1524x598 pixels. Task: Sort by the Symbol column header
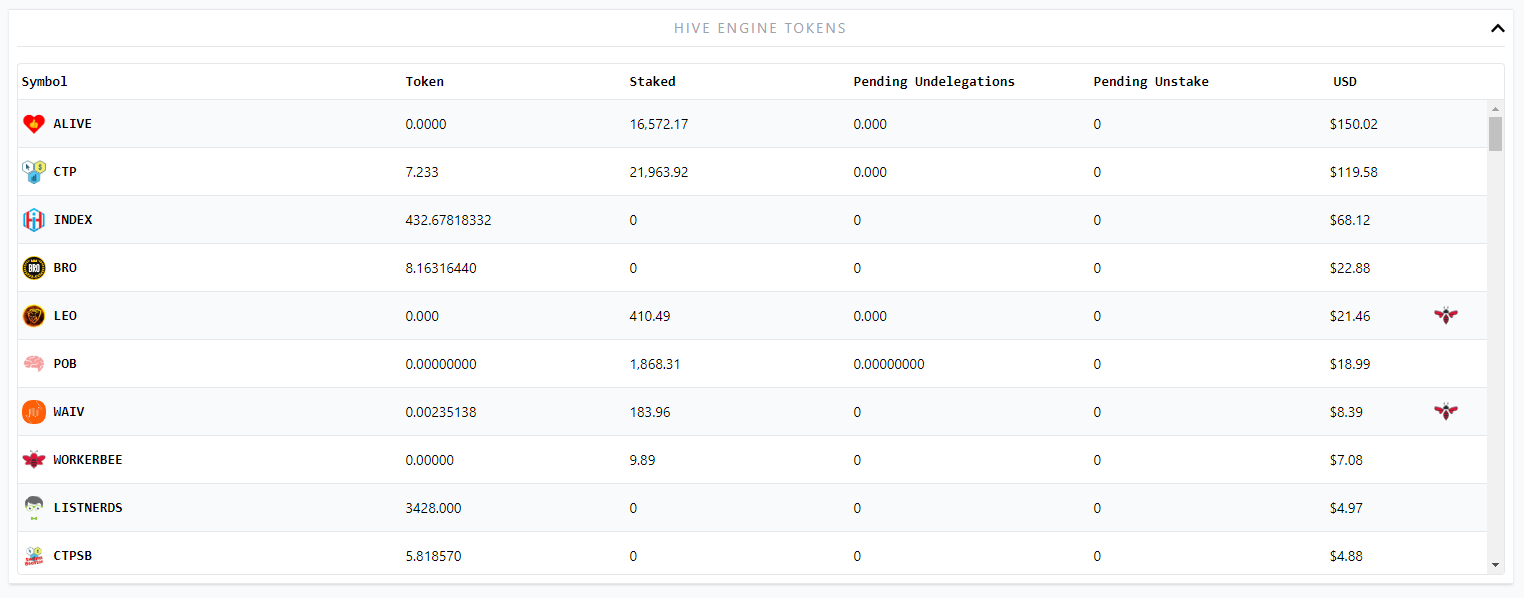tap(45, 82)
